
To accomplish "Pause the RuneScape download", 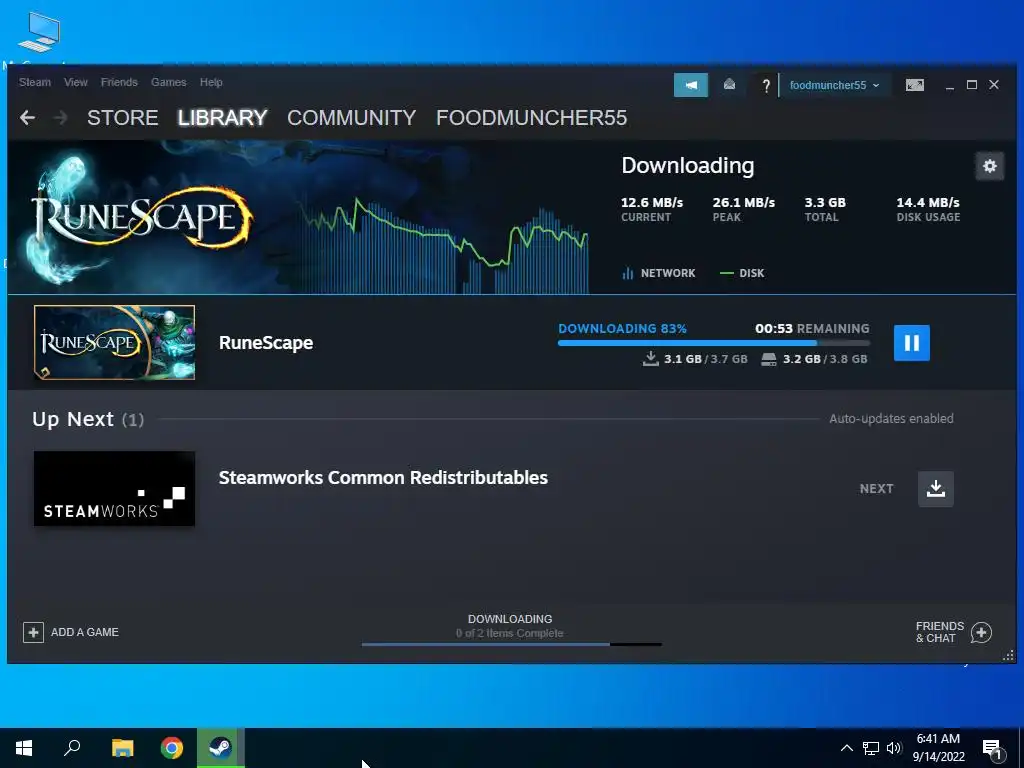I will pos(912,343).
